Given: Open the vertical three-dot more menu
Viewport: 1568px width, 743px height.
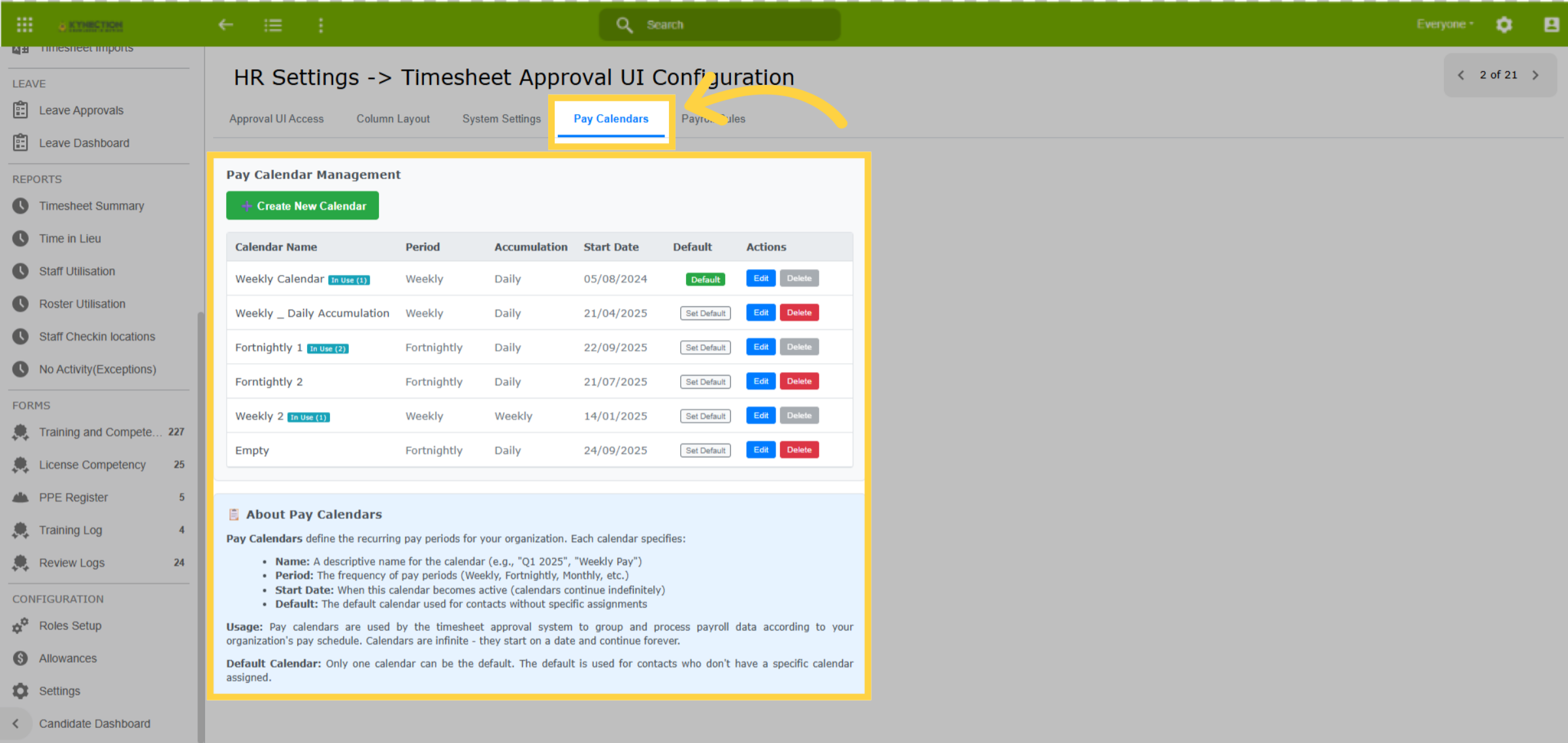Looking at the screenshot, I should pyautogui.click(x=321, y=25).
